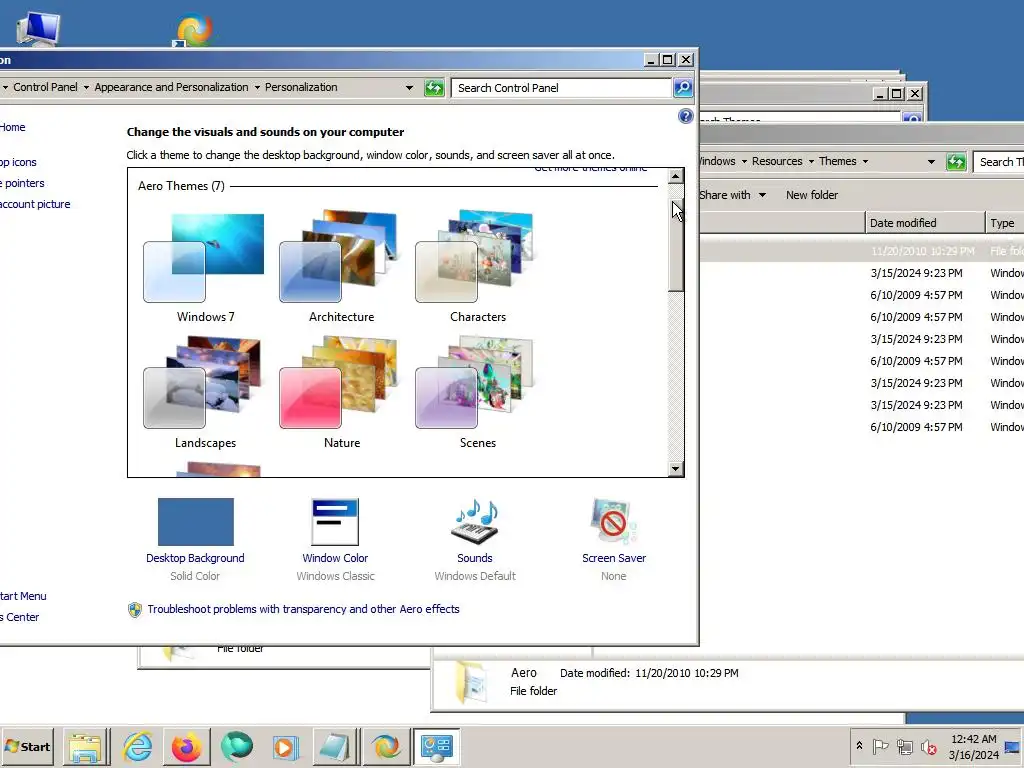
Task: Click the Search Control Panel magnifier
Action: tap(683, 88)
